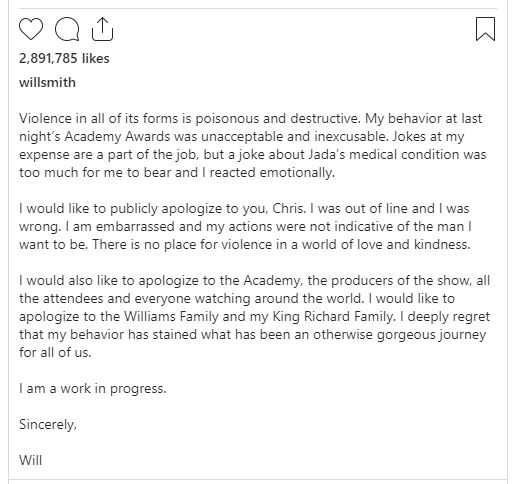Image resolution: width=513 pixels, height=484 pixels.
Task: Select the paragraph starting "Violence in all"
Action: coord(252,146)
